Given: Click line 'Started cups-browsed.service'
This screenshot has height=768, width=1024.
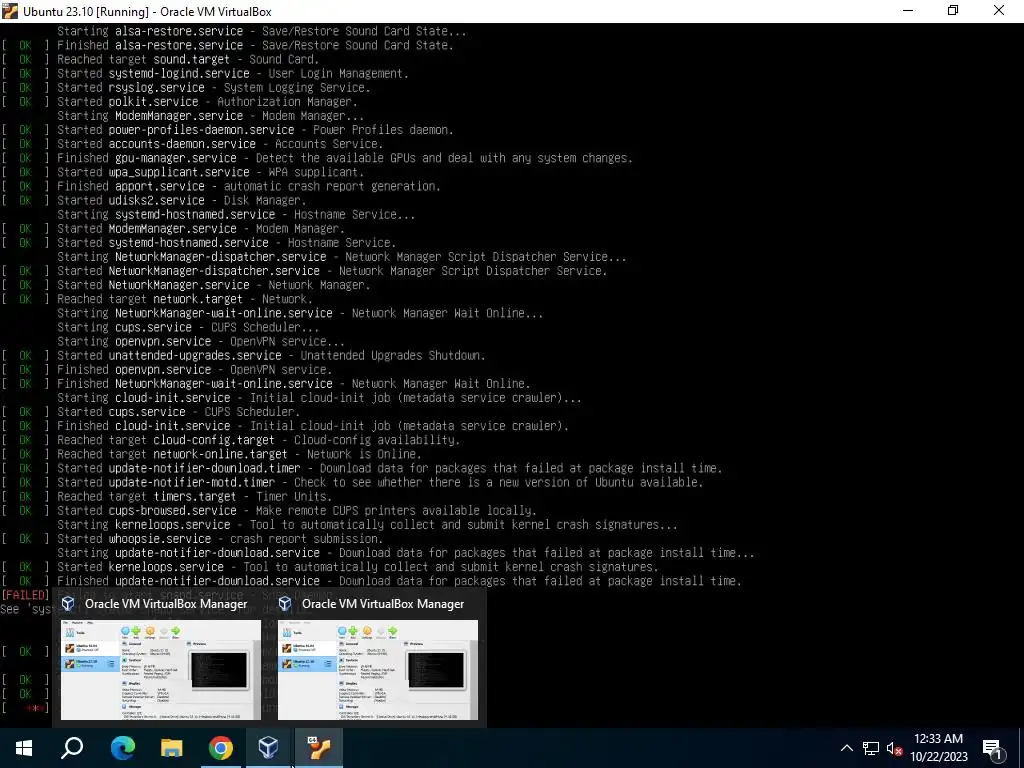Looking at the screenshot, I should 296,511.
